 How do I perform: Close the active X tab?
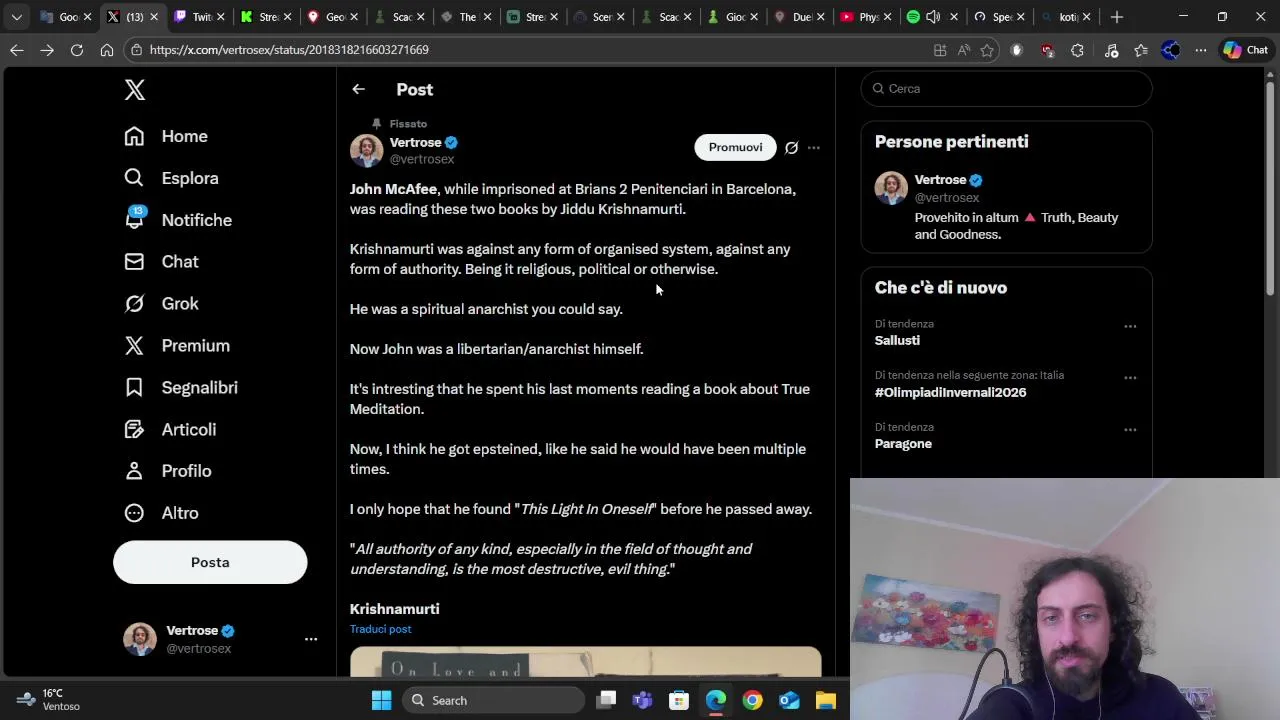point(154,17)
